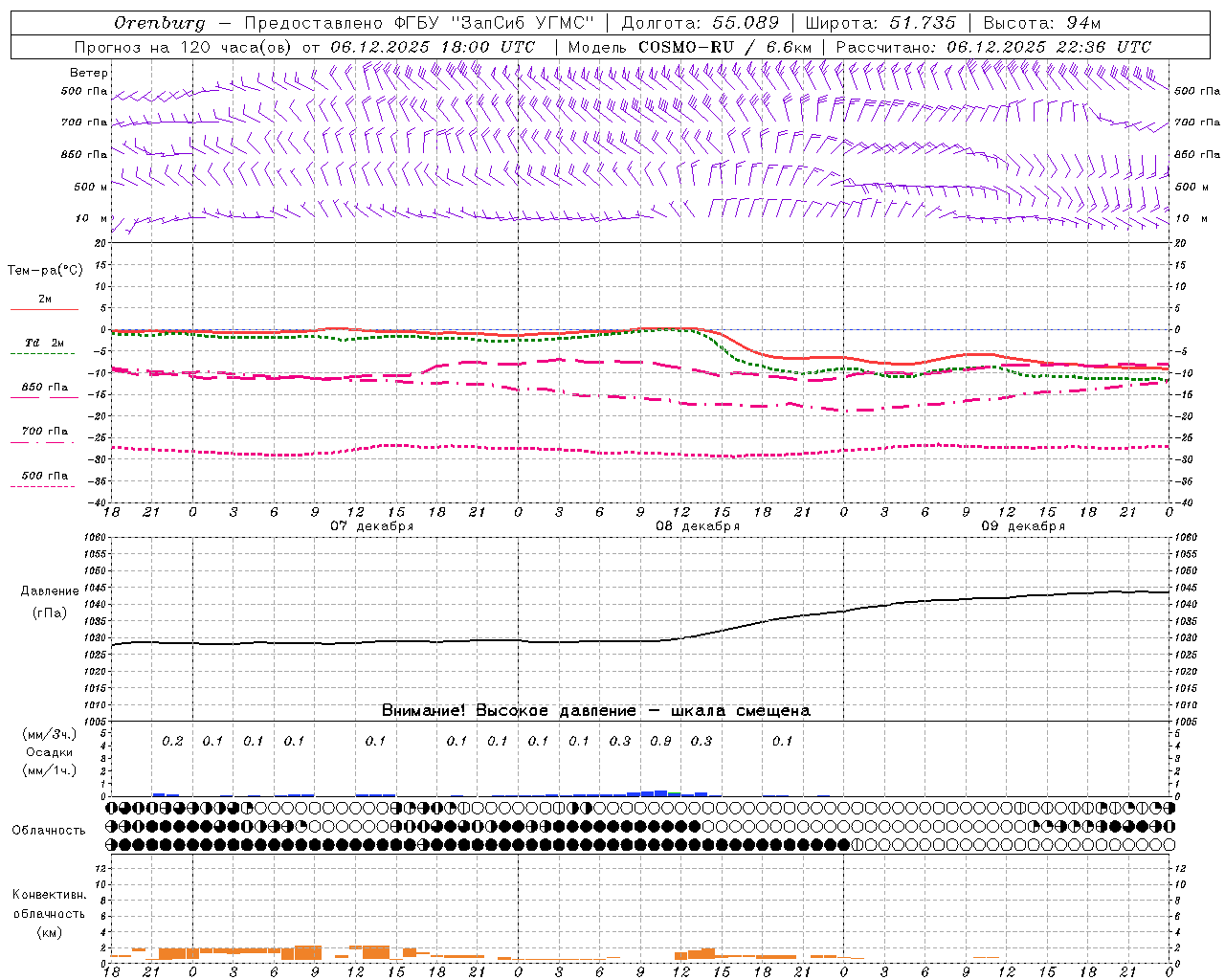
Task: Click the '(км)' unit under convective cloudiness
Action: point(49,931)
